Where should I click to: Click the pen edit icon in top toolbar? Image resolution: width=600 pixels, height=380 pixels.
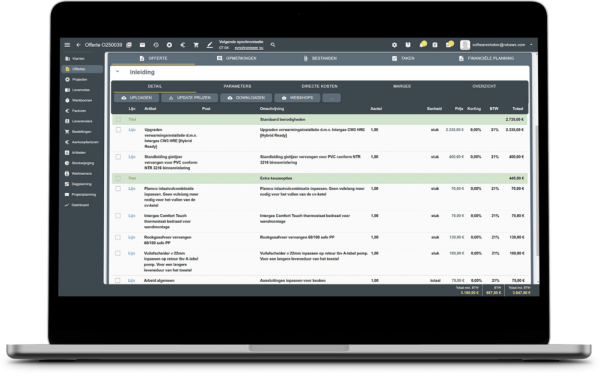(x=210, y=45)
